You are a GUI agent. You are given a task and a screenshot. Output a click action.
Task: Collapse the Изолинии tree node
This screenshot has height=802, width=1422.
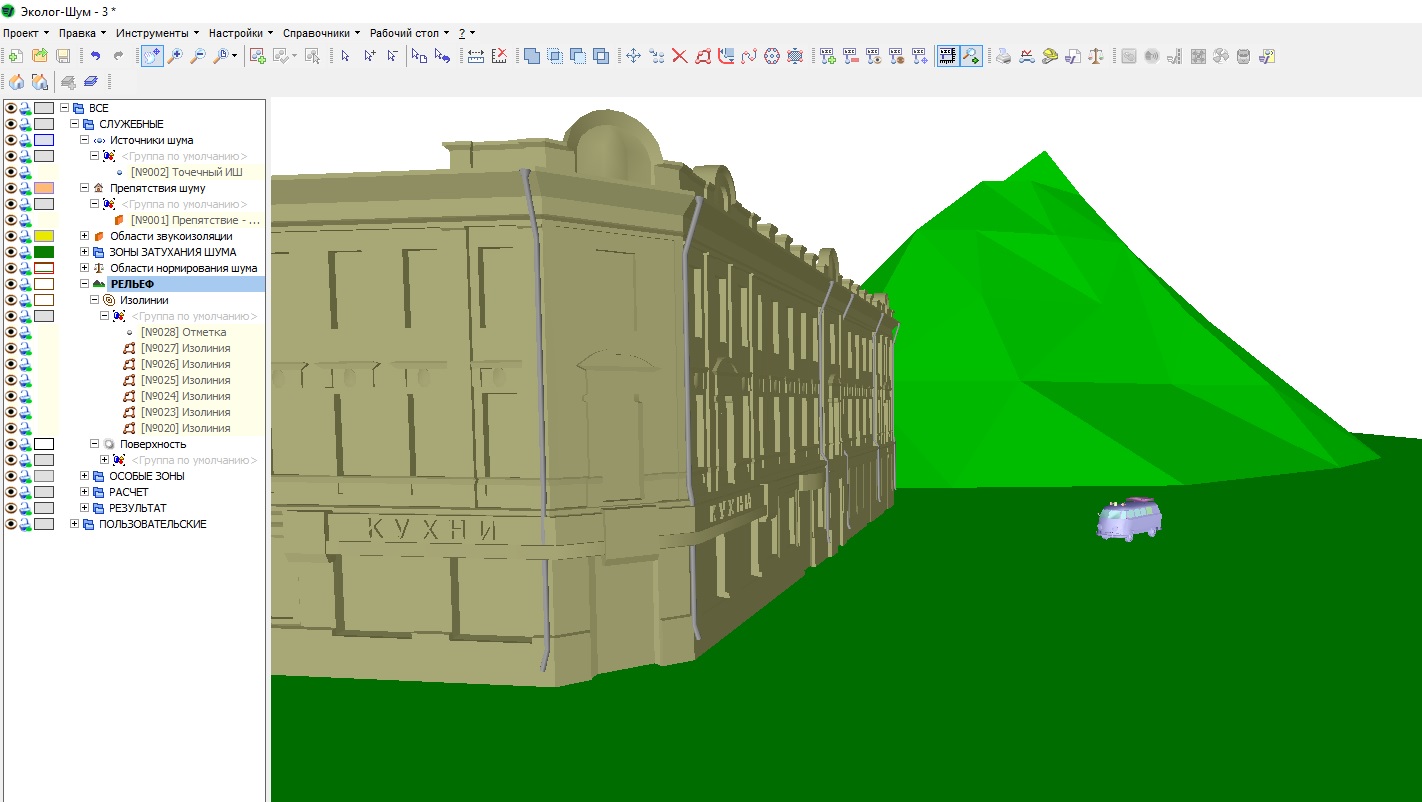(x=95, y=300)
